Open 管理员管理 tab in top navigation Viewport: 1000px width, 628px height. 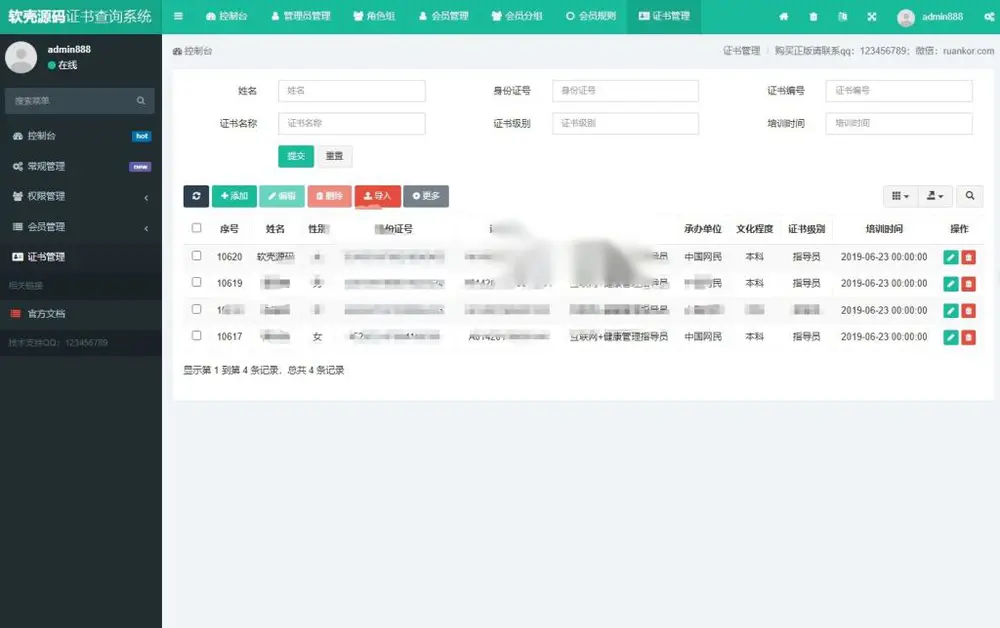(300, 16)
